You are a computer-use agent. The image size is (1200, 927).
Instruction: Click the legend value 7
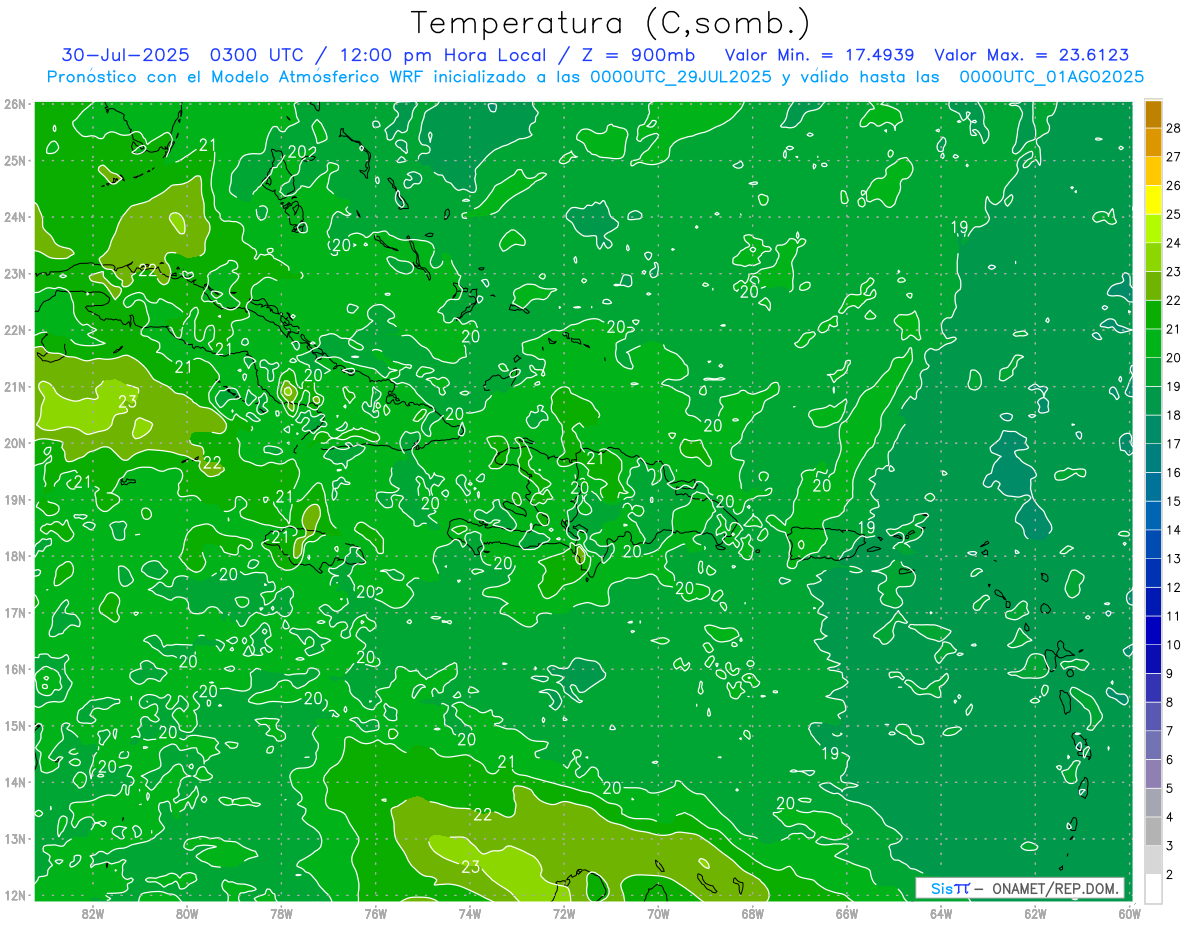[x=1170, y=731]
